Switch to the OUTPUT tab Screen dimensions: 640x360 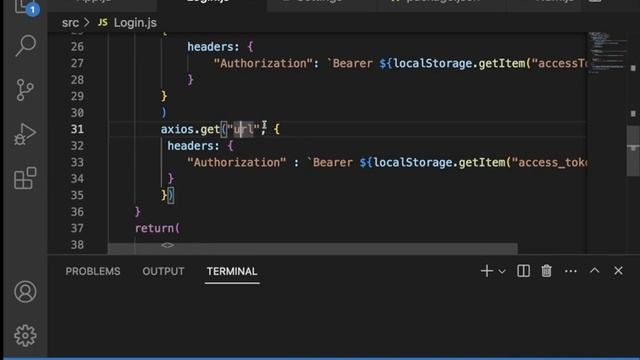click(x=163, y=271)
